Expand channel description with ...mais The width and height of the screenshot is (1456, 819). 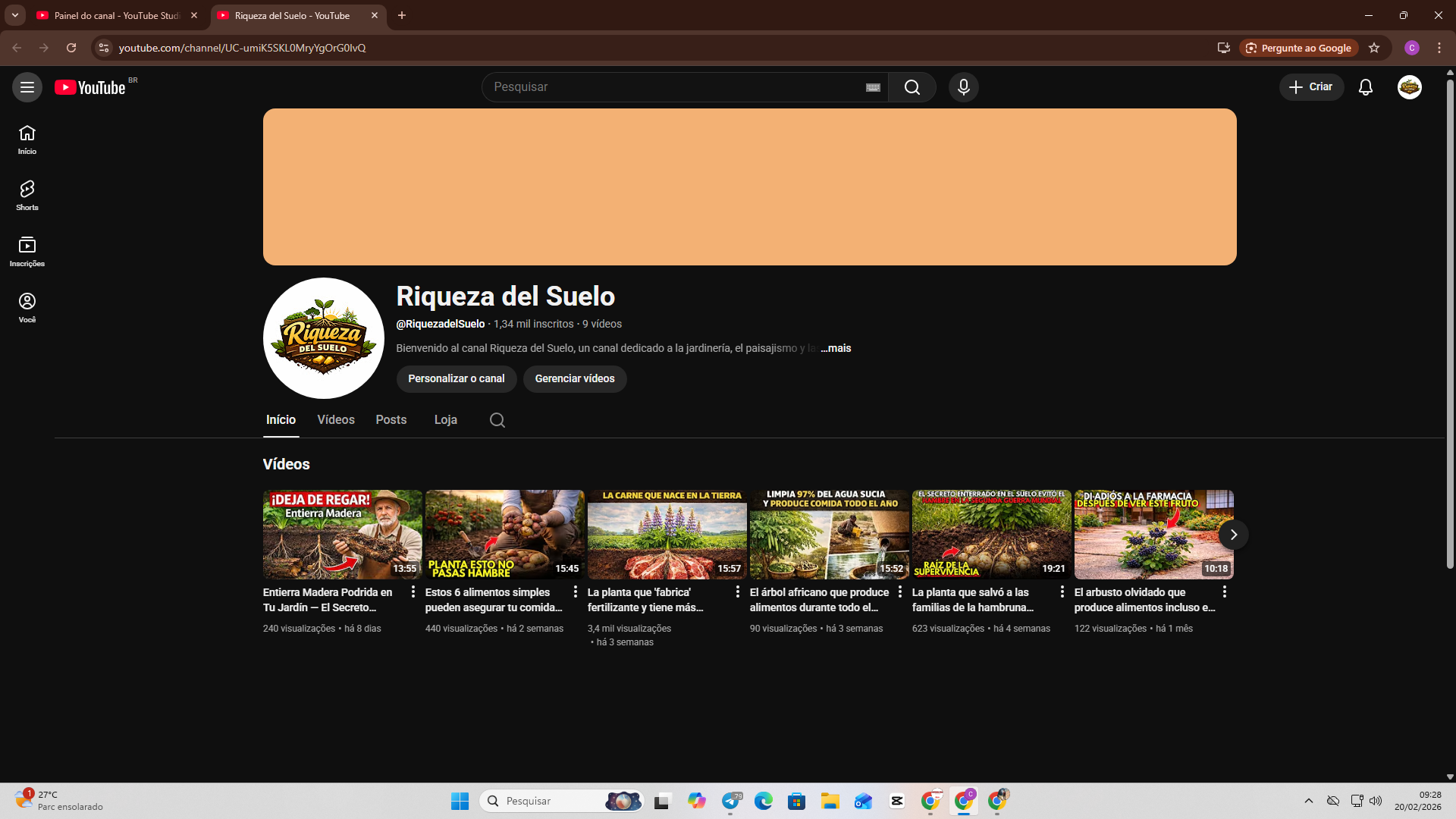click(836, 348)
